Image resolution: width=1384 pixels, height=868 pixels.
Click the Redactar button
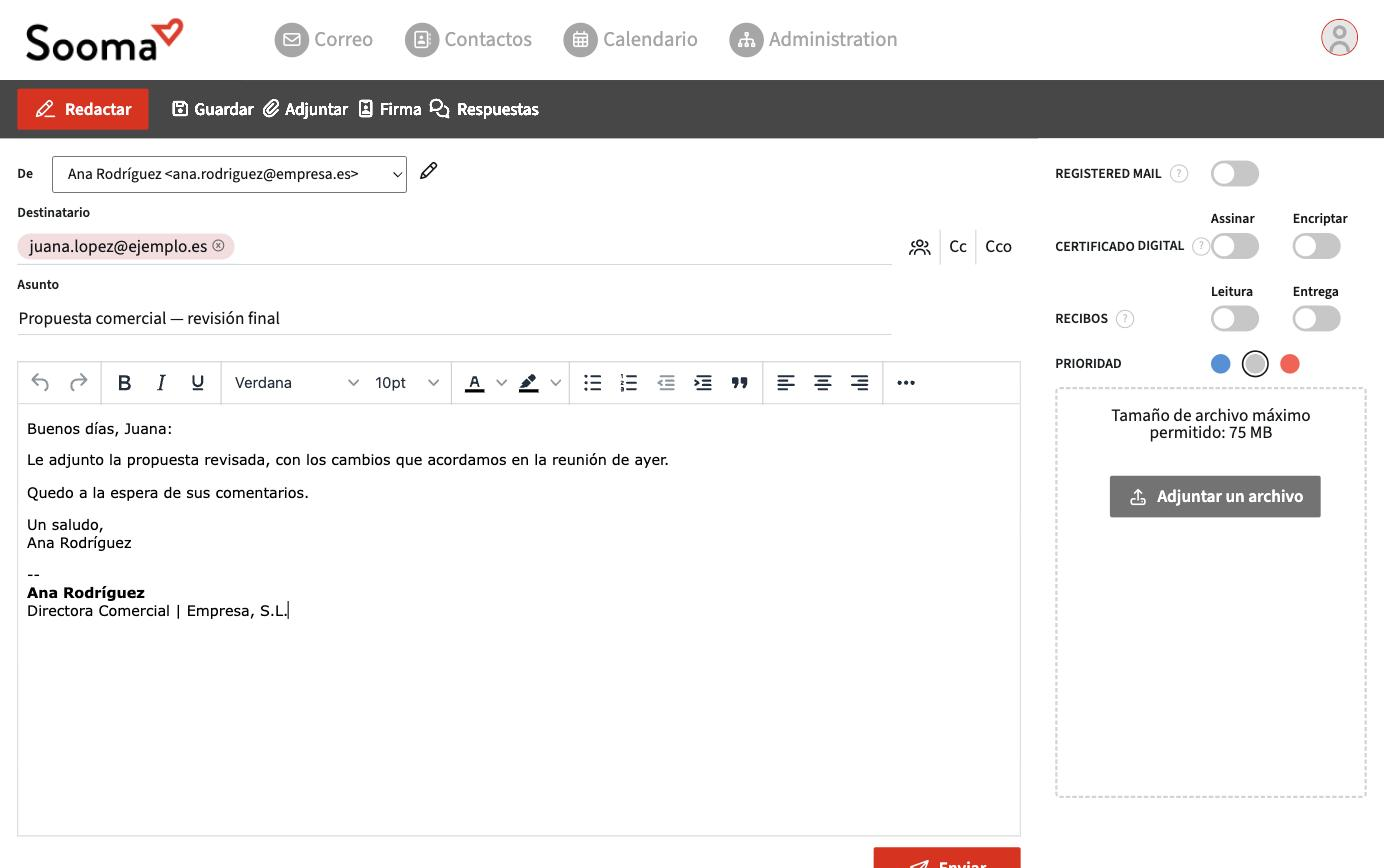[83, 109]
